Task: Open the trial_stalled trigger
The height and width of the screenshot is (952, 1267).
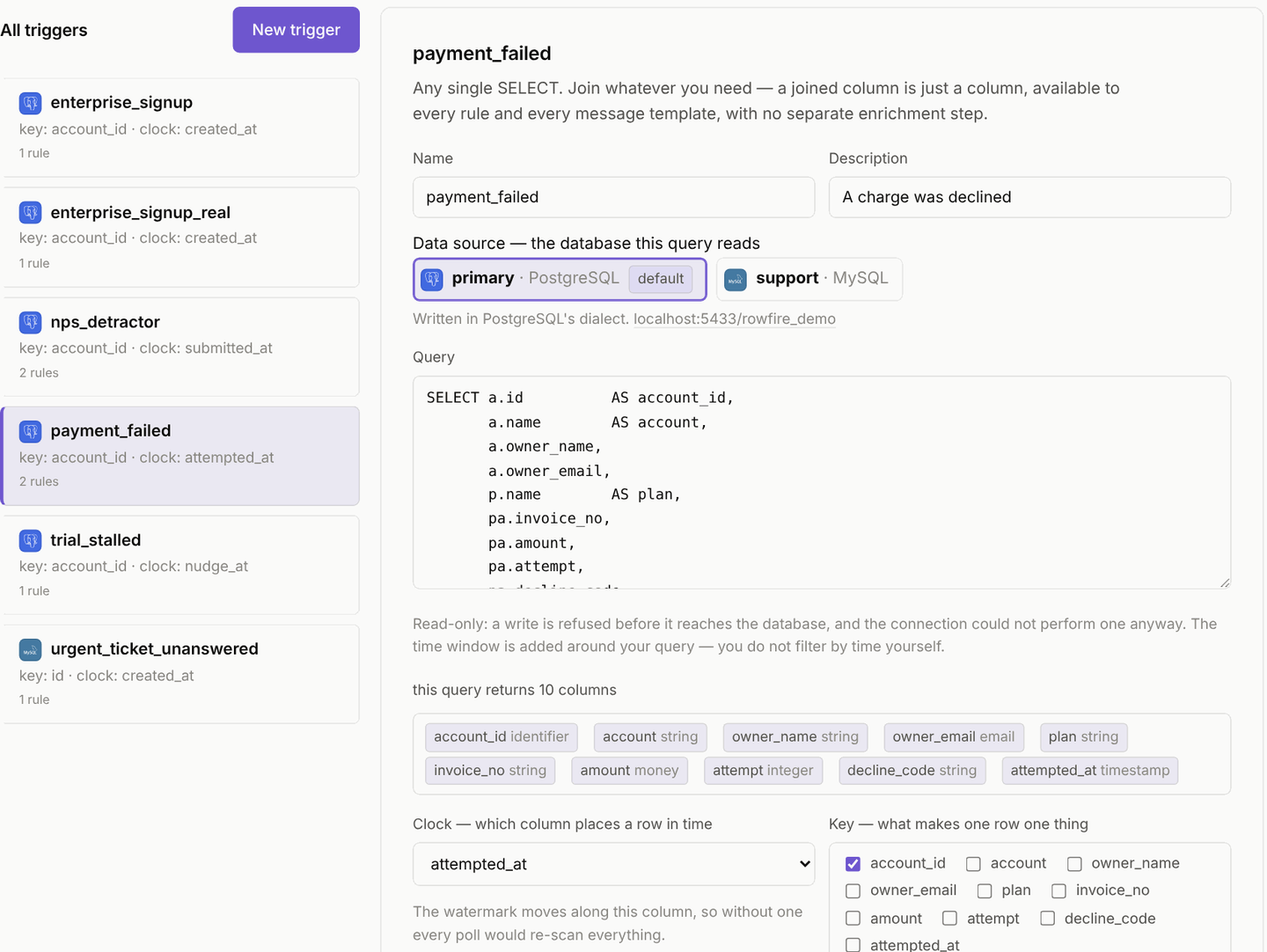Action: pos(181,565)
